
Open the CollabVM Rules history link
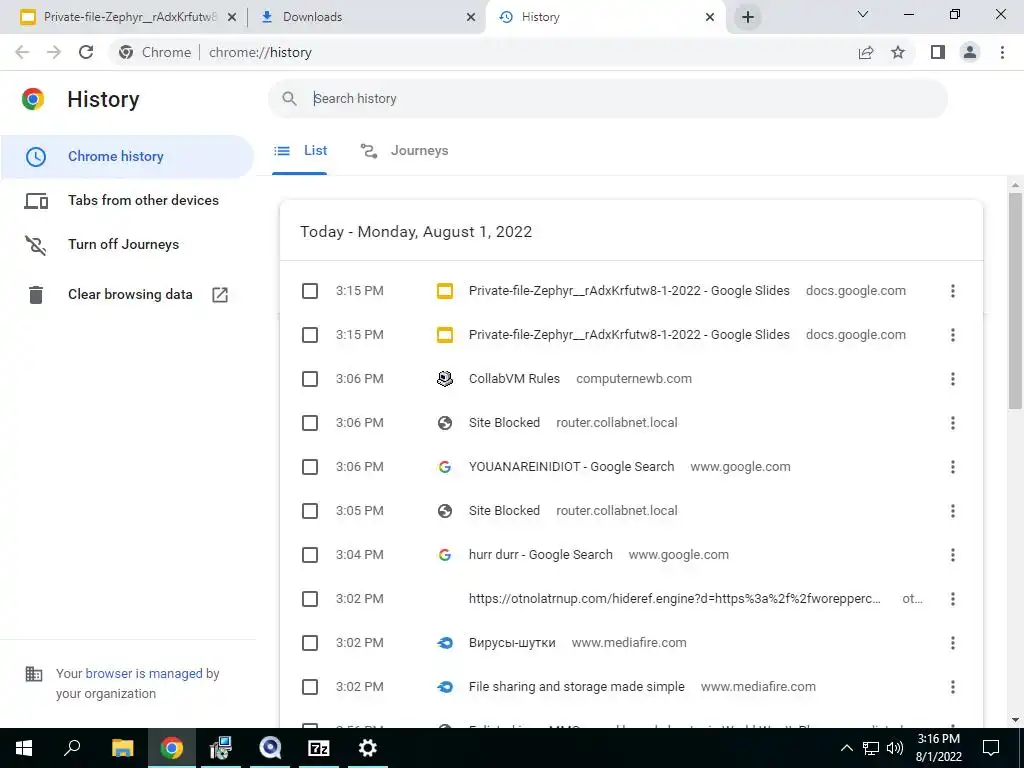[514, 379]
